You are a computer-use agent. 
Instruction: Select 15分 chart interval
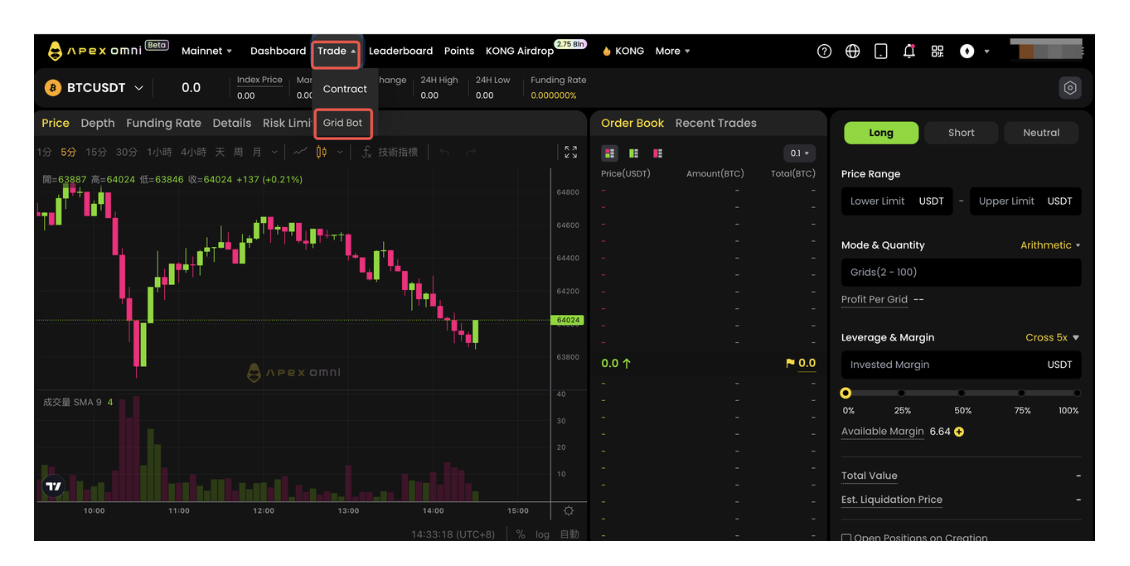(x=96, y=152)
